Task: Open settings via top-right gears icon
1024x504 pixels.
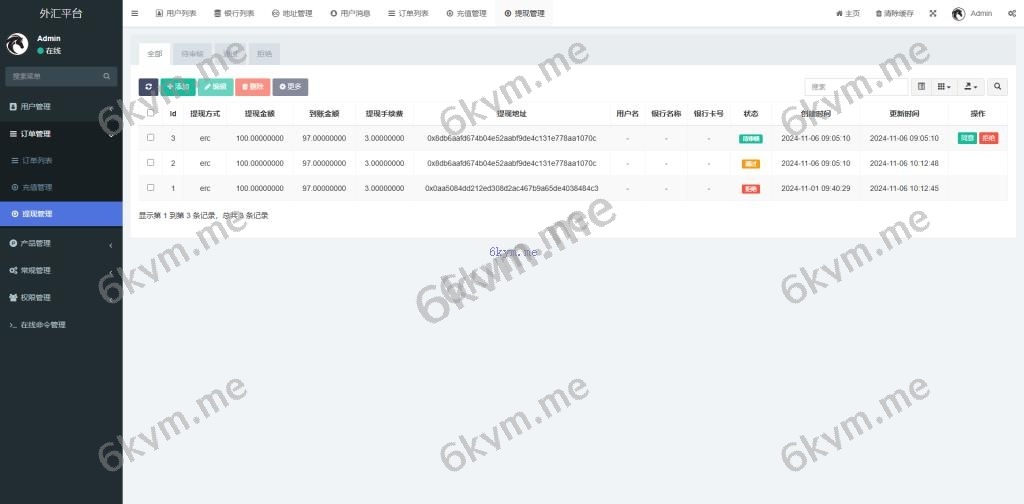Action: coord(1012,13)
